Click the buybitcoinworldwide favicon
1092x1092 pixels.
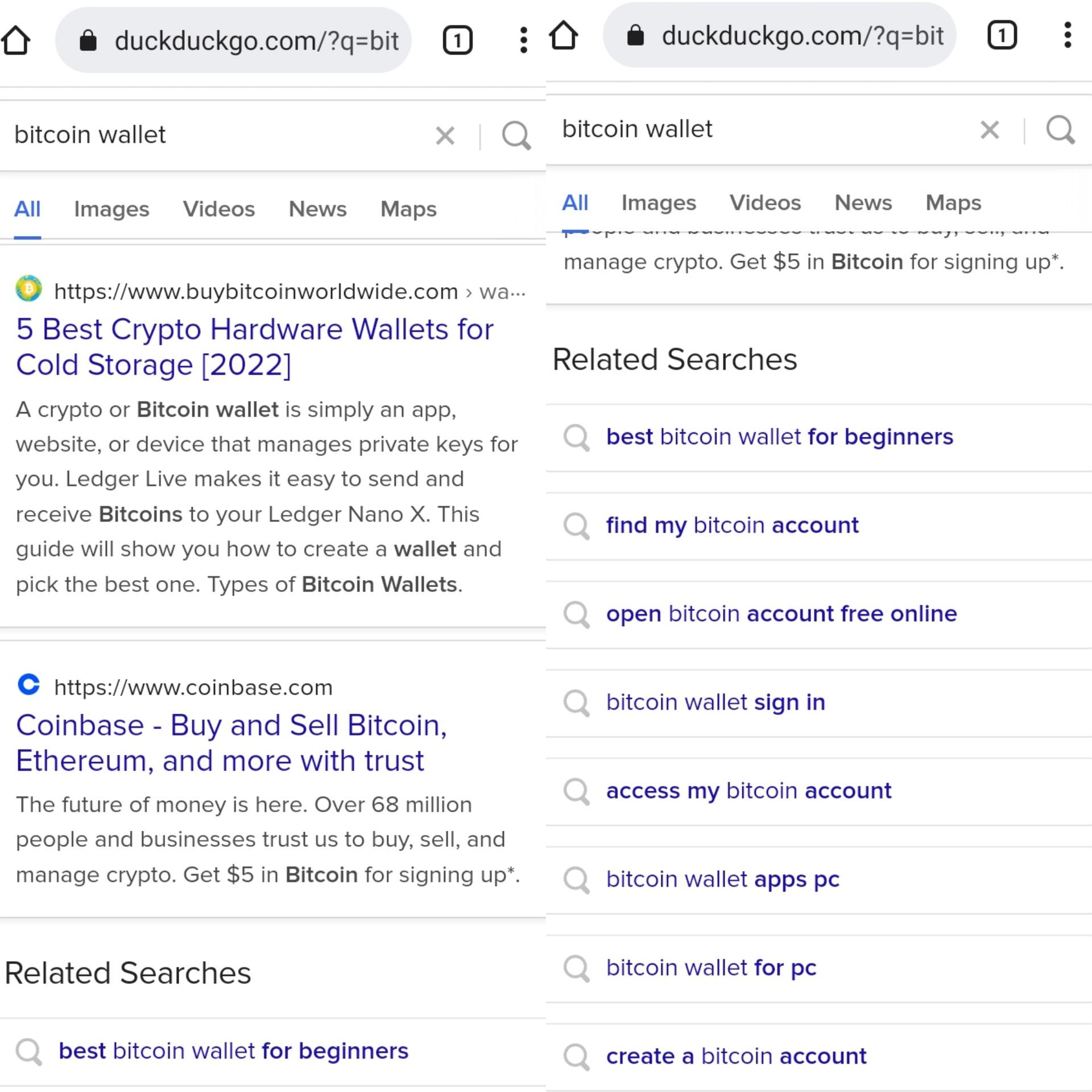(x=29, y=289)
